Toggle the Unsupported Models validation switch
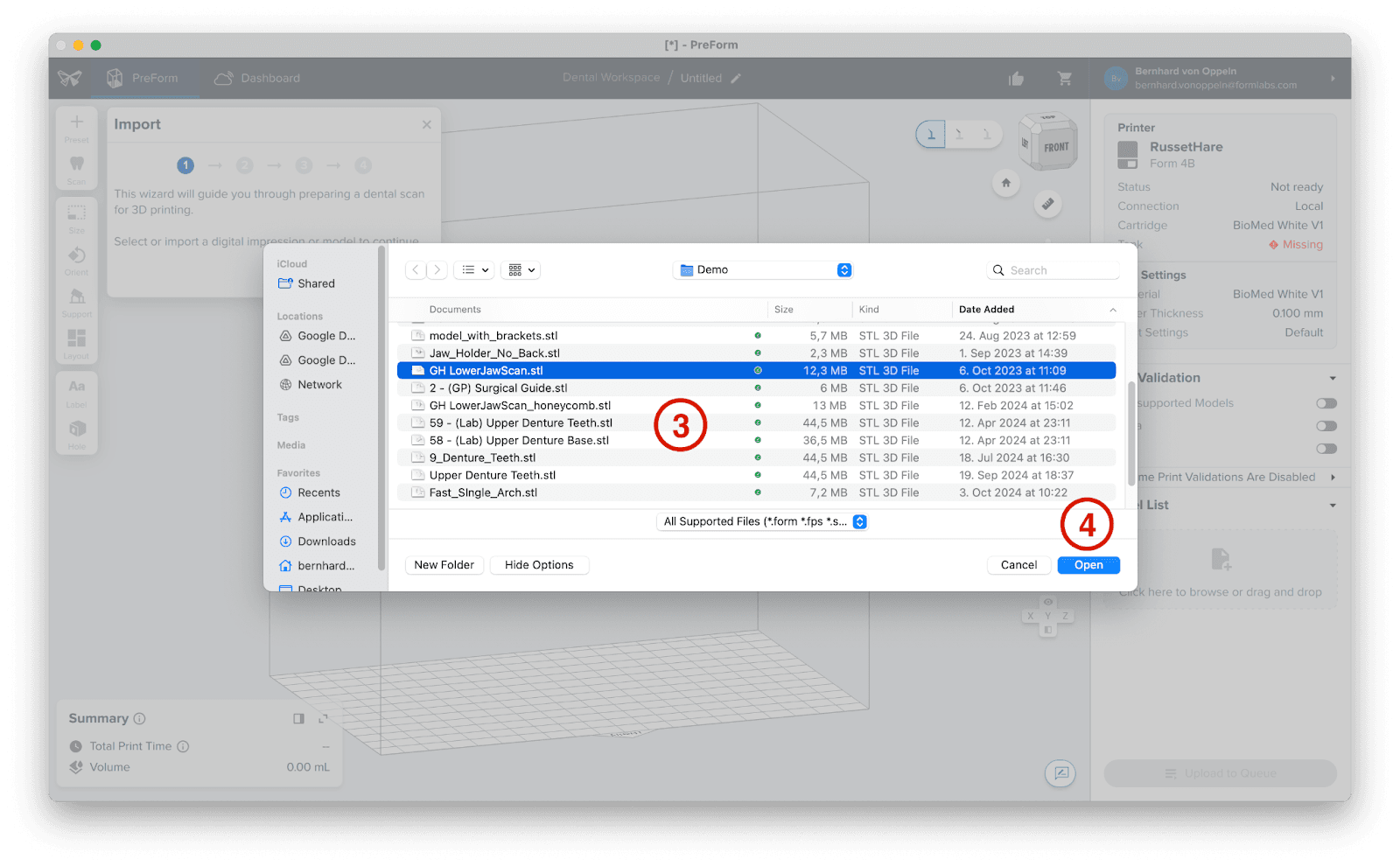 (1326, 403)
